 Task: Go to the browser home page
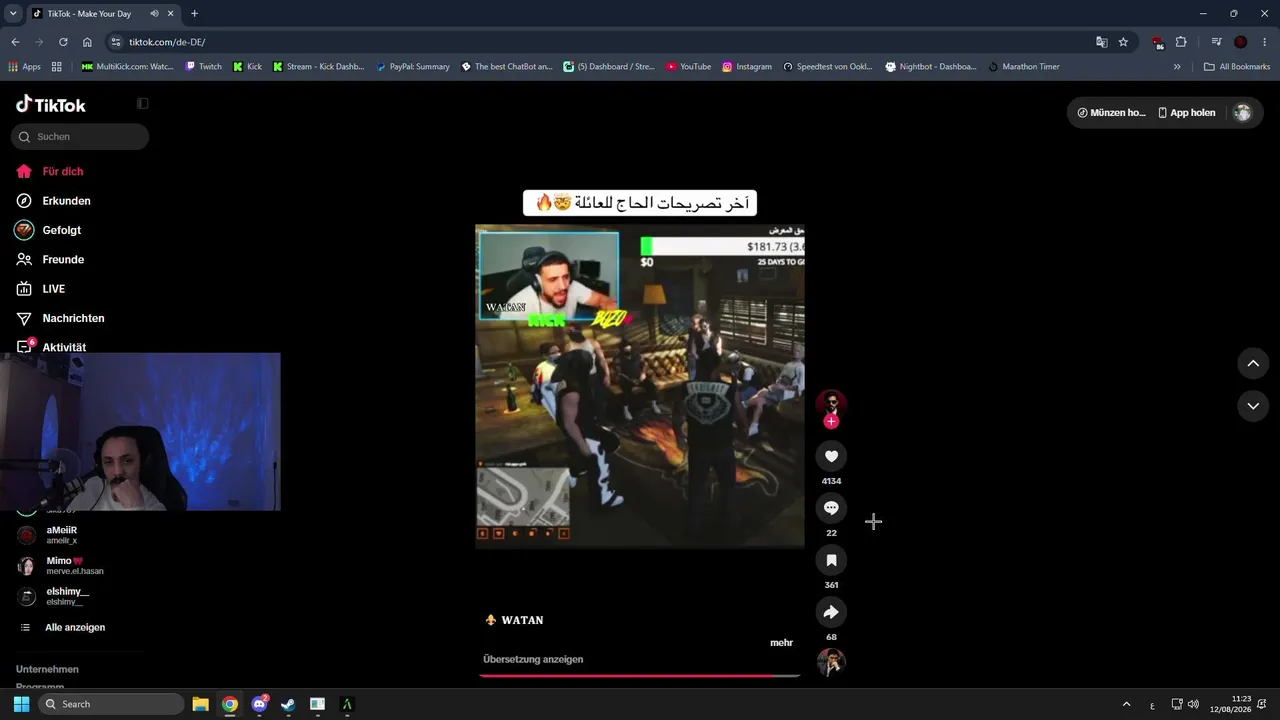click(x=87, y=42)
